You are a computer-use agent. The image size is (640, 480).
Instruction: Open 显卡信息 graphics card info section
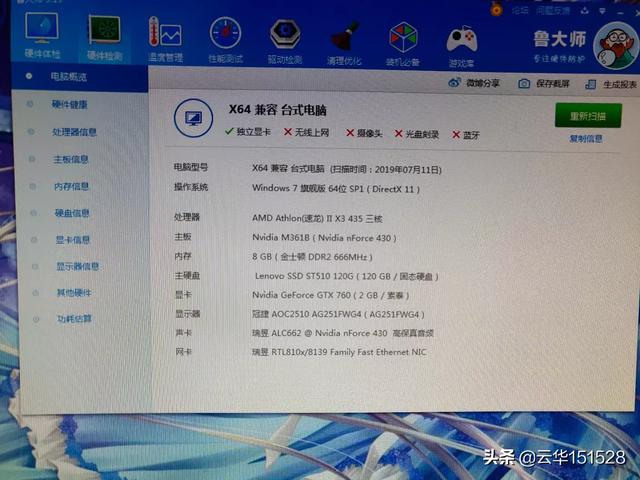pyautogui.click(x=73, y=240)
